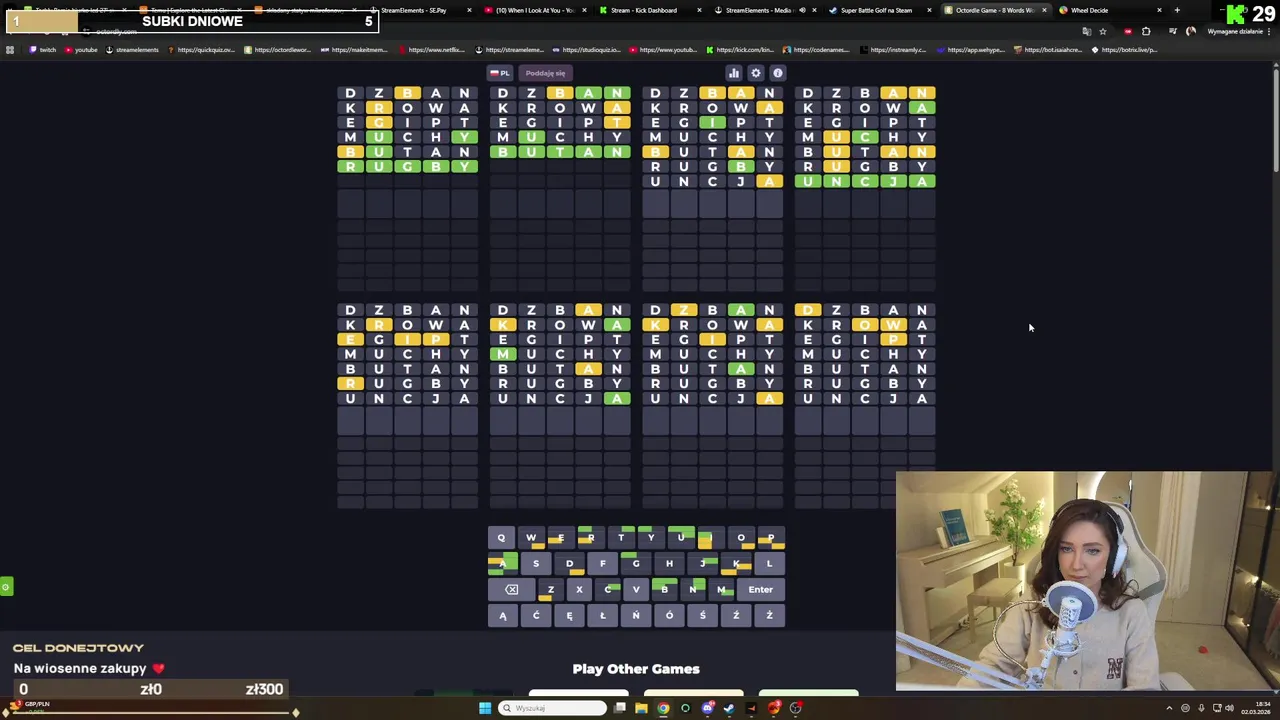Close the Octordle Game browser tab
The image size is (1280, 720).
[x=1044, y=10]
